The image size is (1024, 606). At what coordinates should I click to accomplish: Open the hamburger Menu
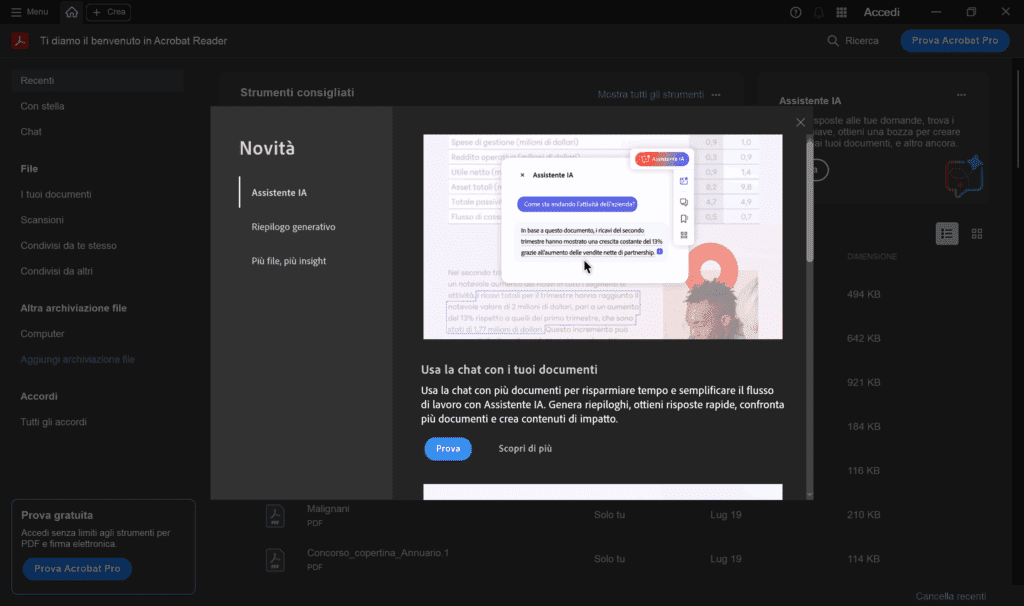click(29, 12)
